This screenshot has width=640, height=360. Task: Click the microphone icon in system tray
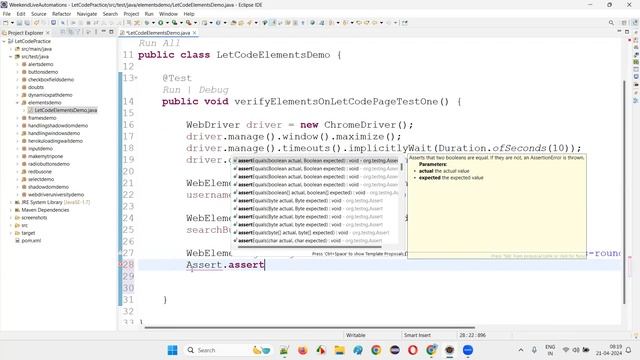coord(534,350)
